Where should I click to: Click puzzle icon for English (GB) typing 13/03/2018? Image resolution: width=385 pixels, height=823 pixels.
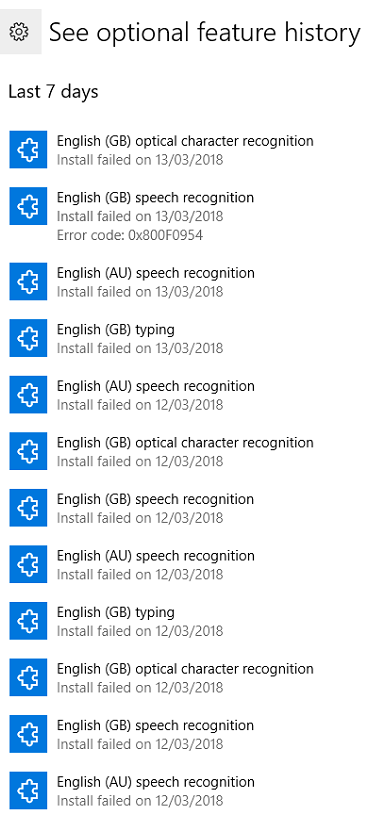28,338
